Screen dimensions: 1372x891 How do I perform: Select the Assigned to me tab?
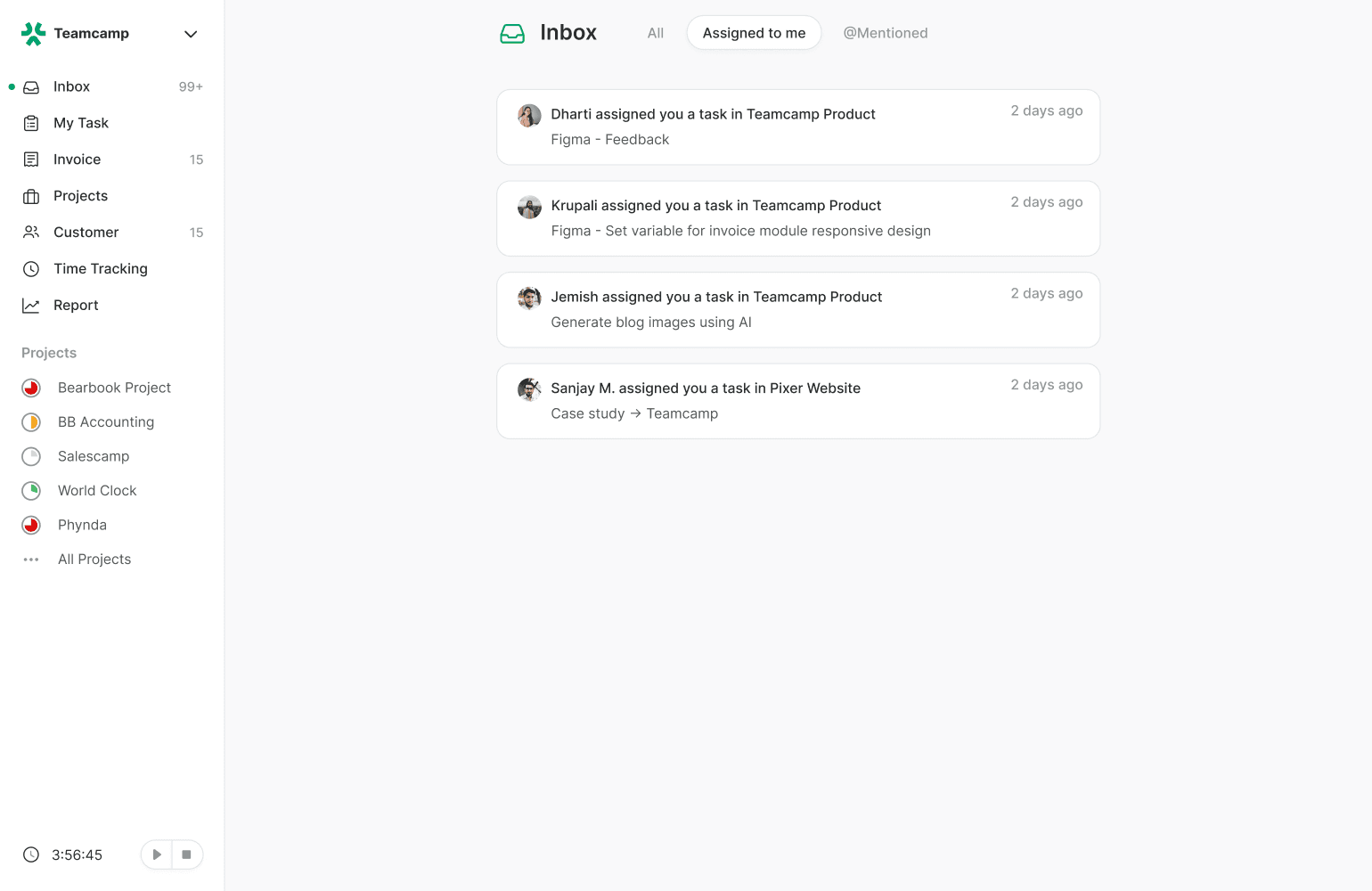pyautogui.click(x=754, y=33)
